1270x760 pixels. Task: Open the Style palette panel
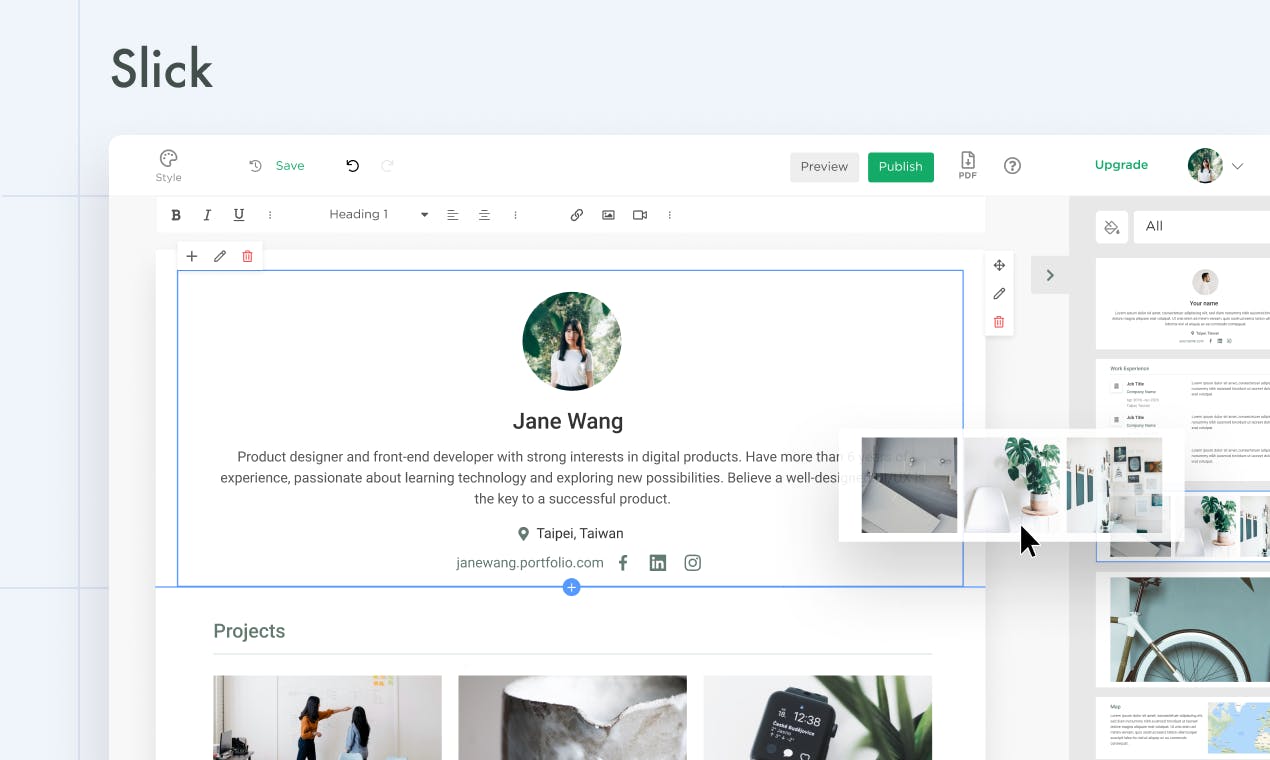(168, 165)
